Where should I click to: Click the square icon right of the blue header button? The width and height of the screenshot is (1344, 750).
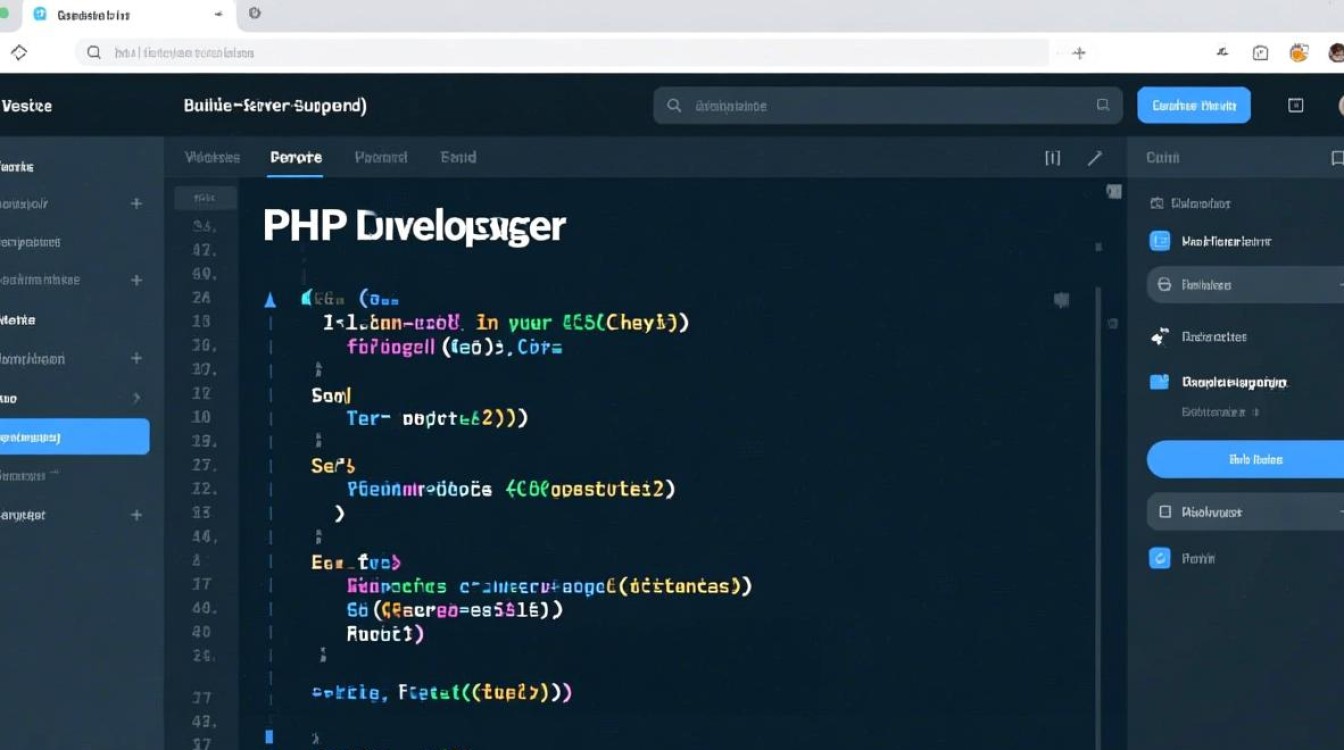(1296, 105)
